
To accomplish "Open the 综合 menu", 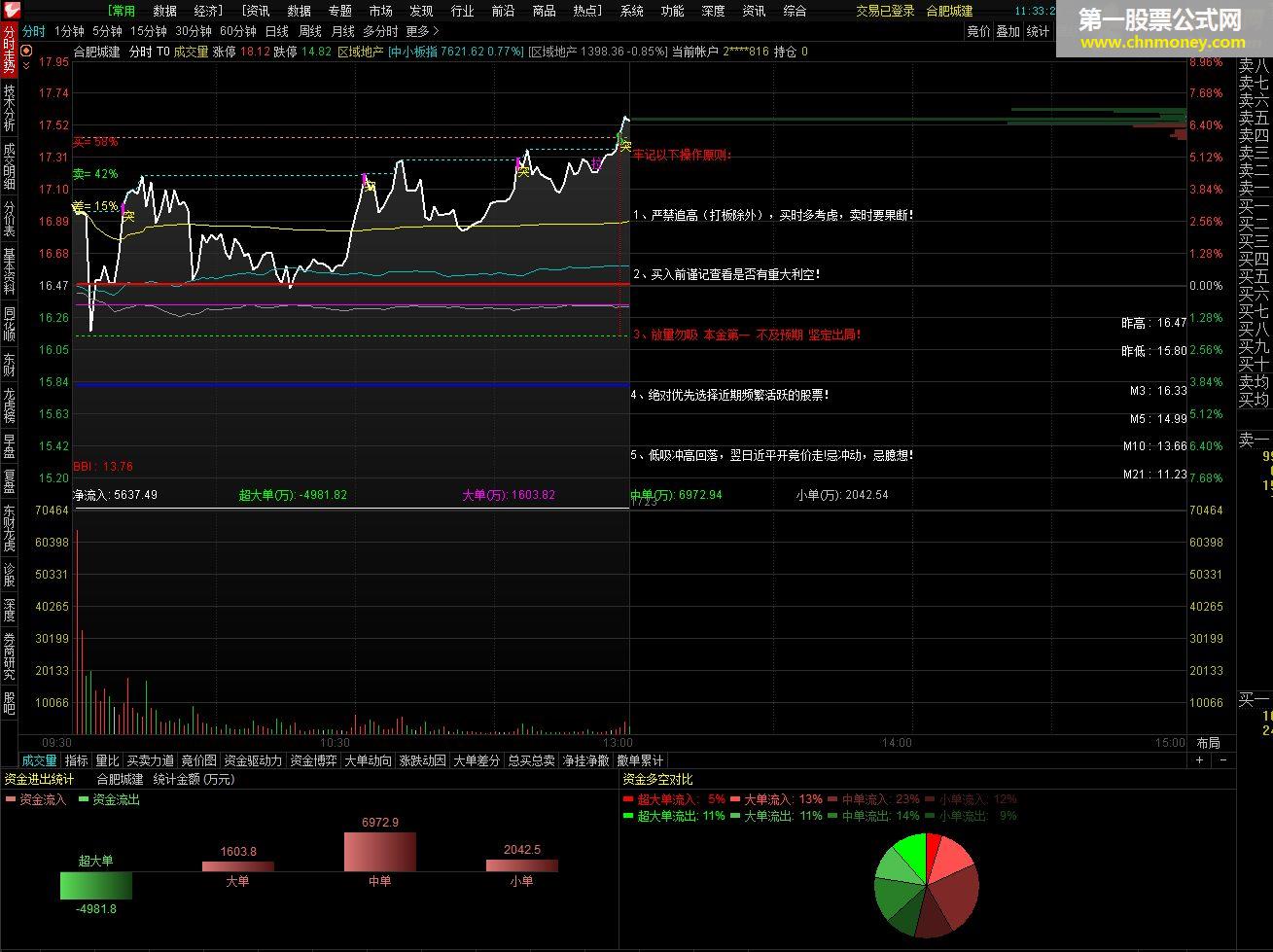I will pos(796,11).
